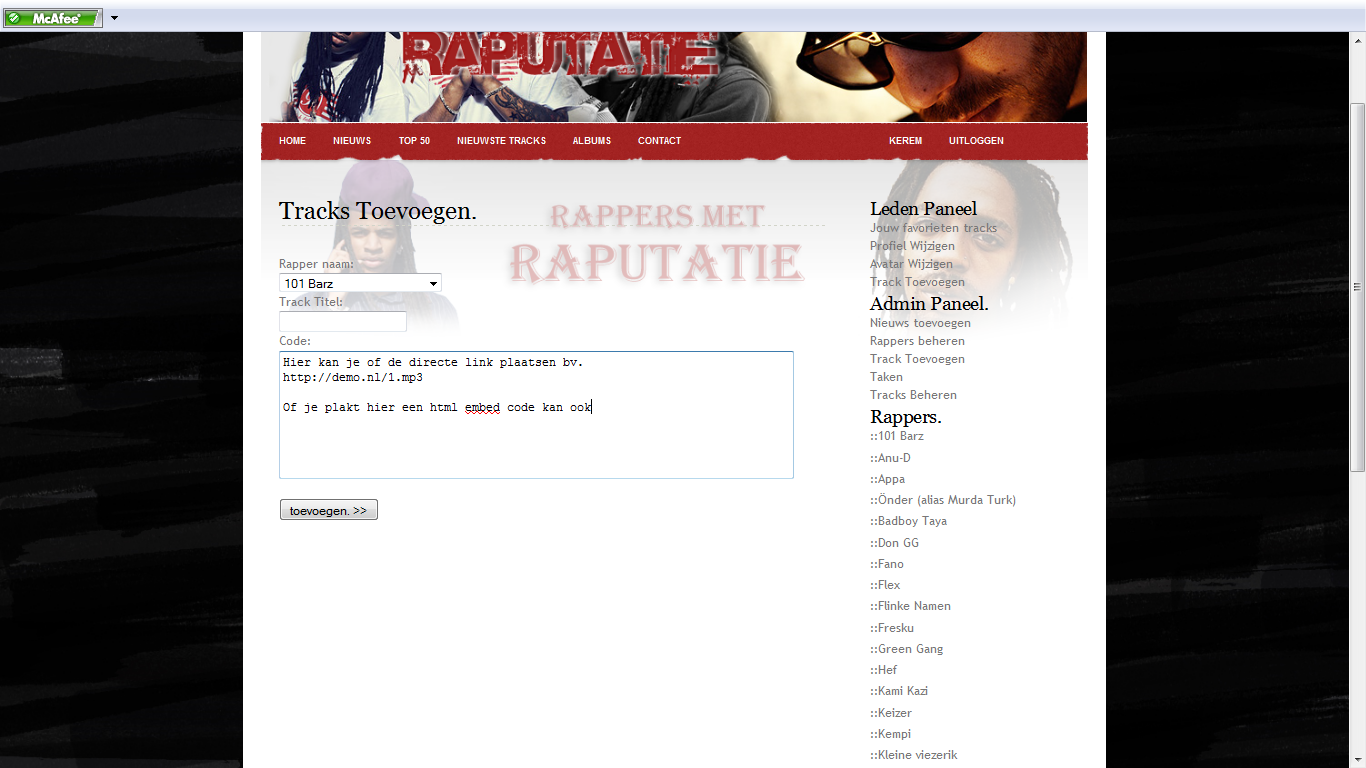
Task: Open Jouw favorieten tracks link
Action: (933, 228)
